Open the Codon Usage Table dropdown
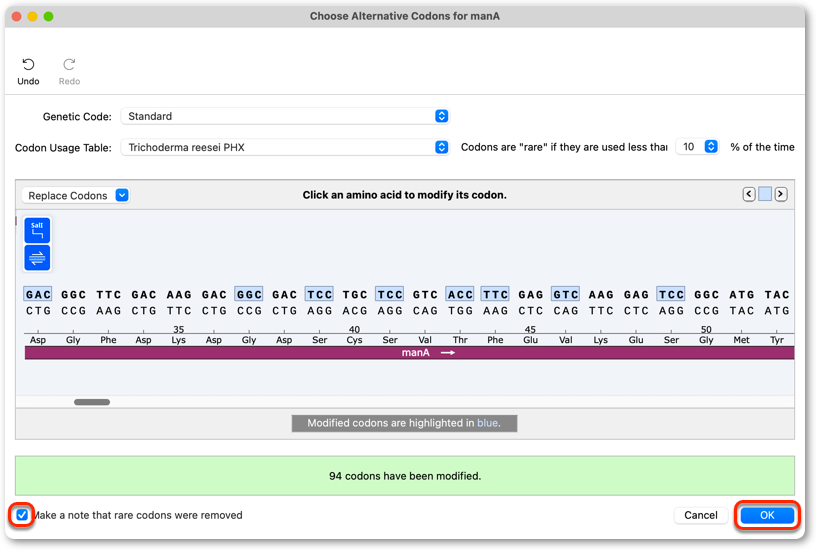The height and width of the screenshot is (550, 816). point(285,147)
